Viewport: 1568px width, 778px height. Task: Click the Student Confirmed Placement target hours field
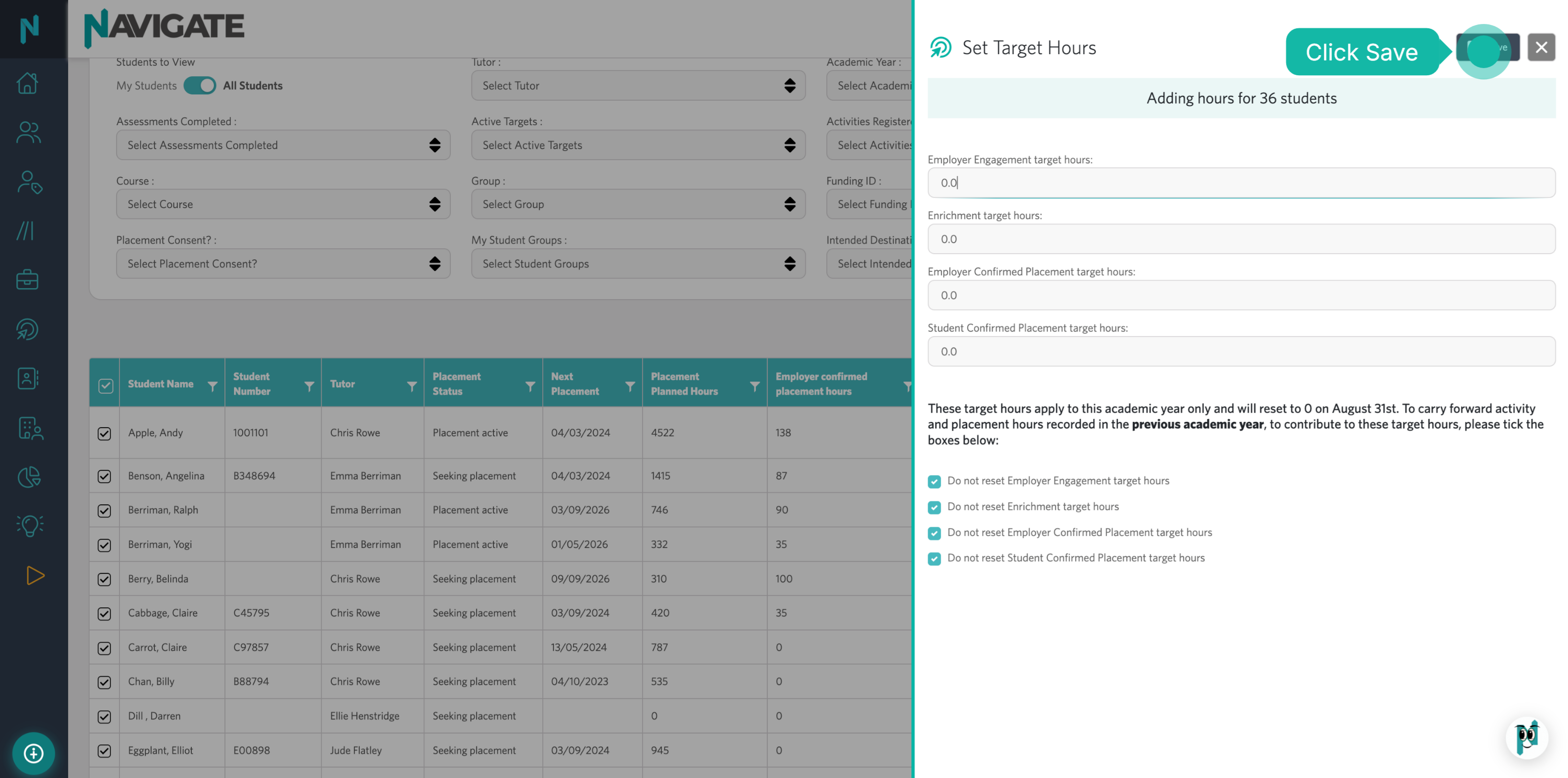tap(1241, 351)
